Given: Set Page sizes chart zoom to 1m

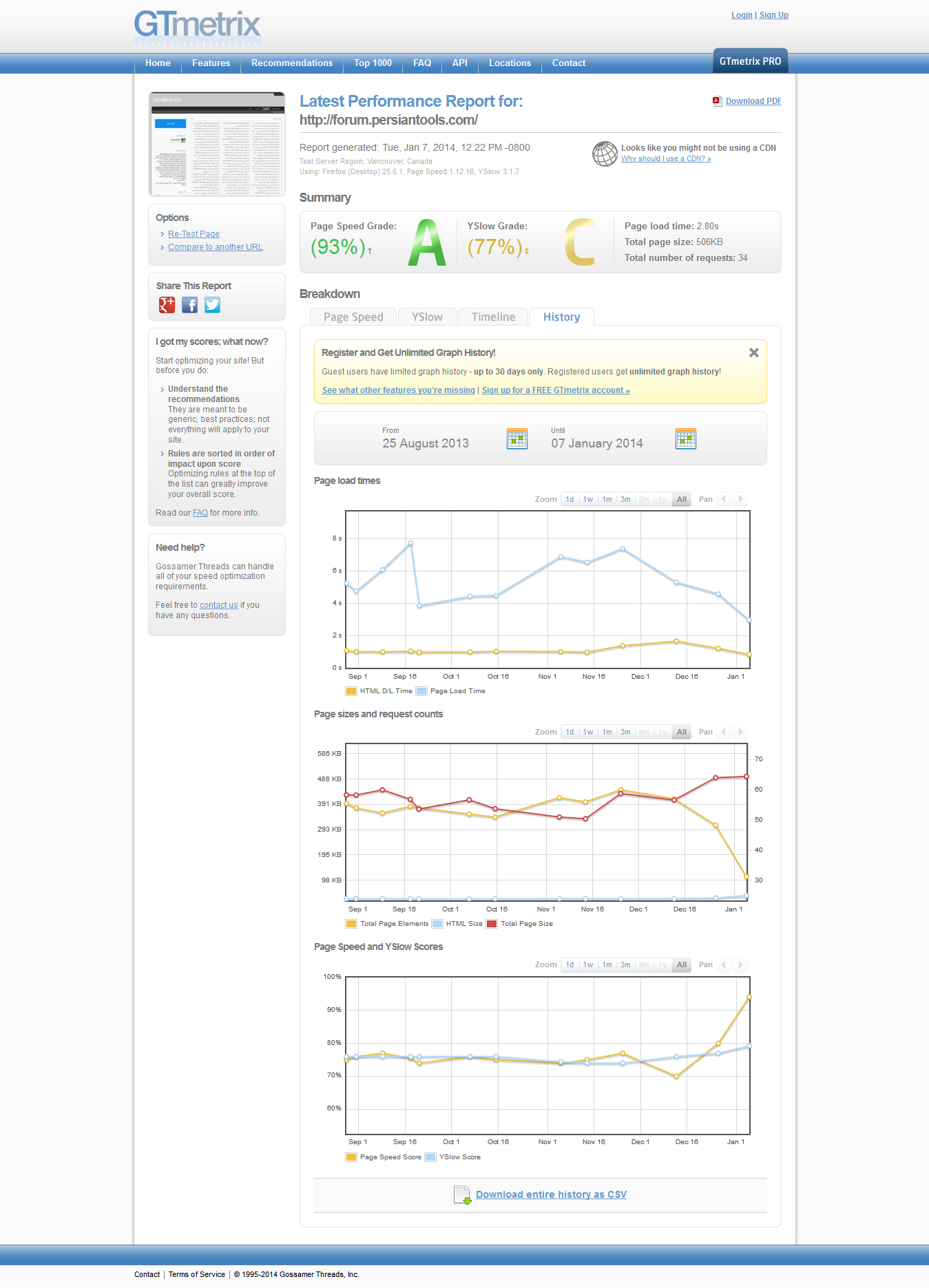Looking at the screenshot, I should click(x=607, y=732).
